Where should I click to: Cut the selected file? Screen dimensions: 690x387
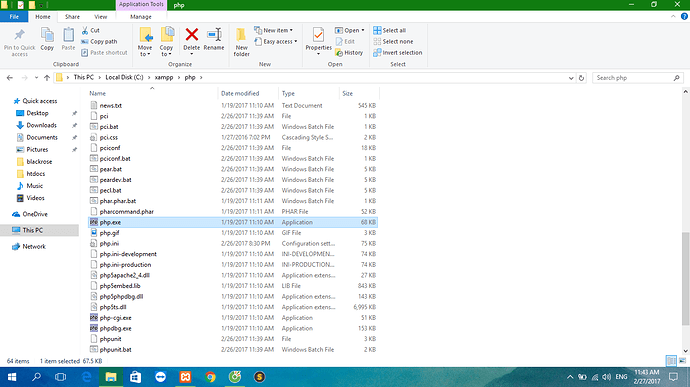[x=91, y=30]
